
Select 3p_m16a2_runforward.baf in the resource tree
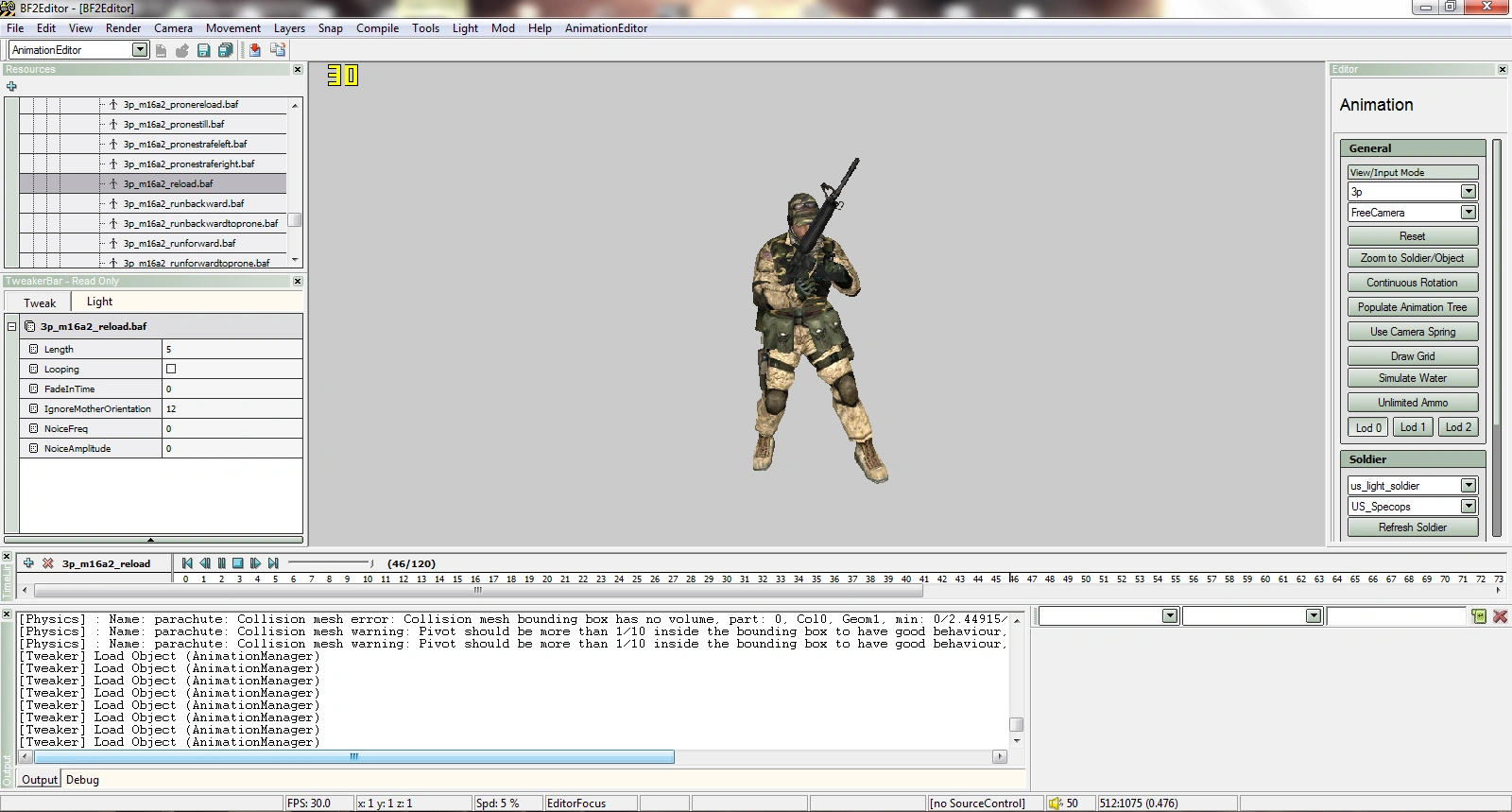tap(180, 244)
